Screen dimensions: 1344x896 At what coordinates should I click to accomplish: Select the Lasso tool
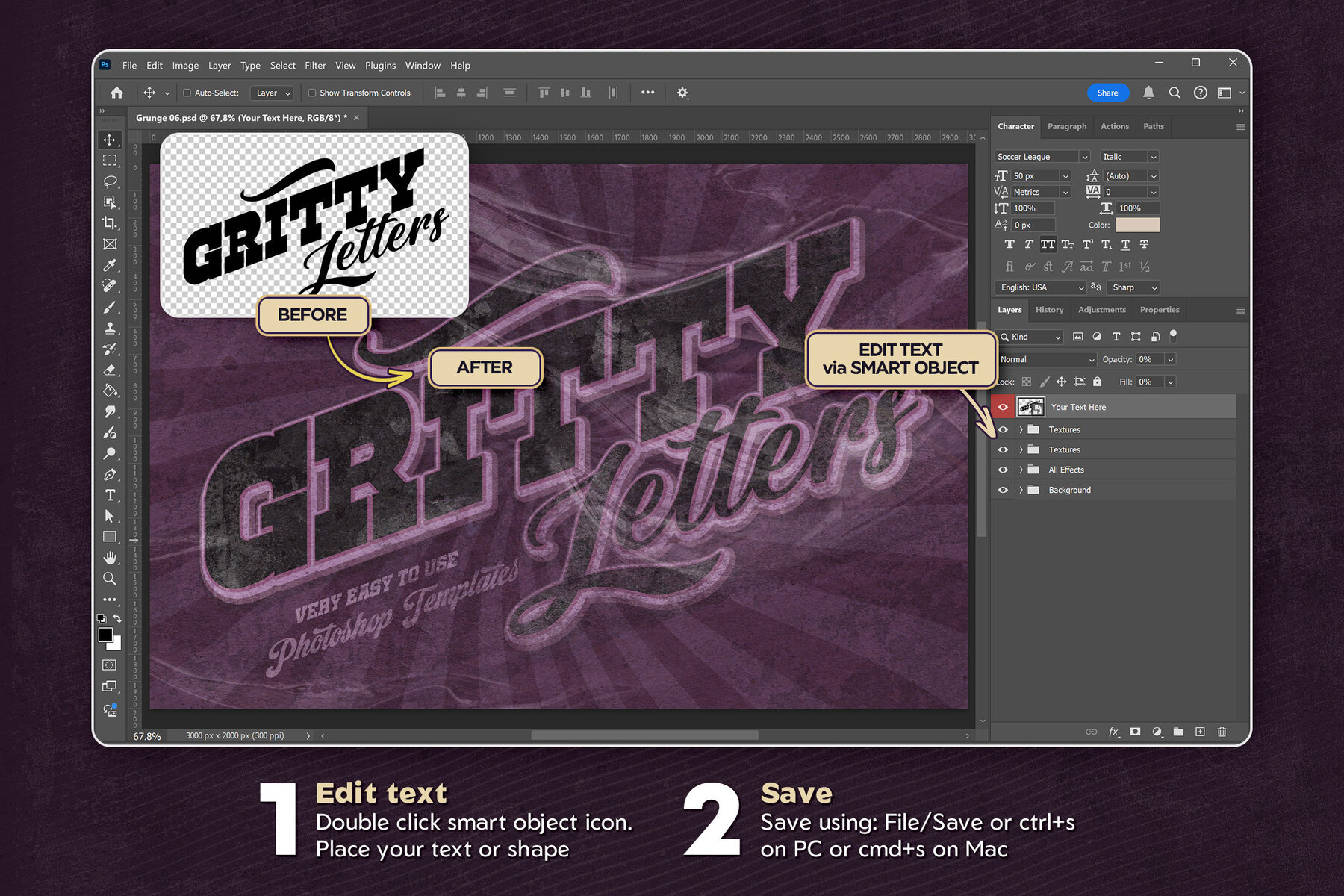point(111,181)
